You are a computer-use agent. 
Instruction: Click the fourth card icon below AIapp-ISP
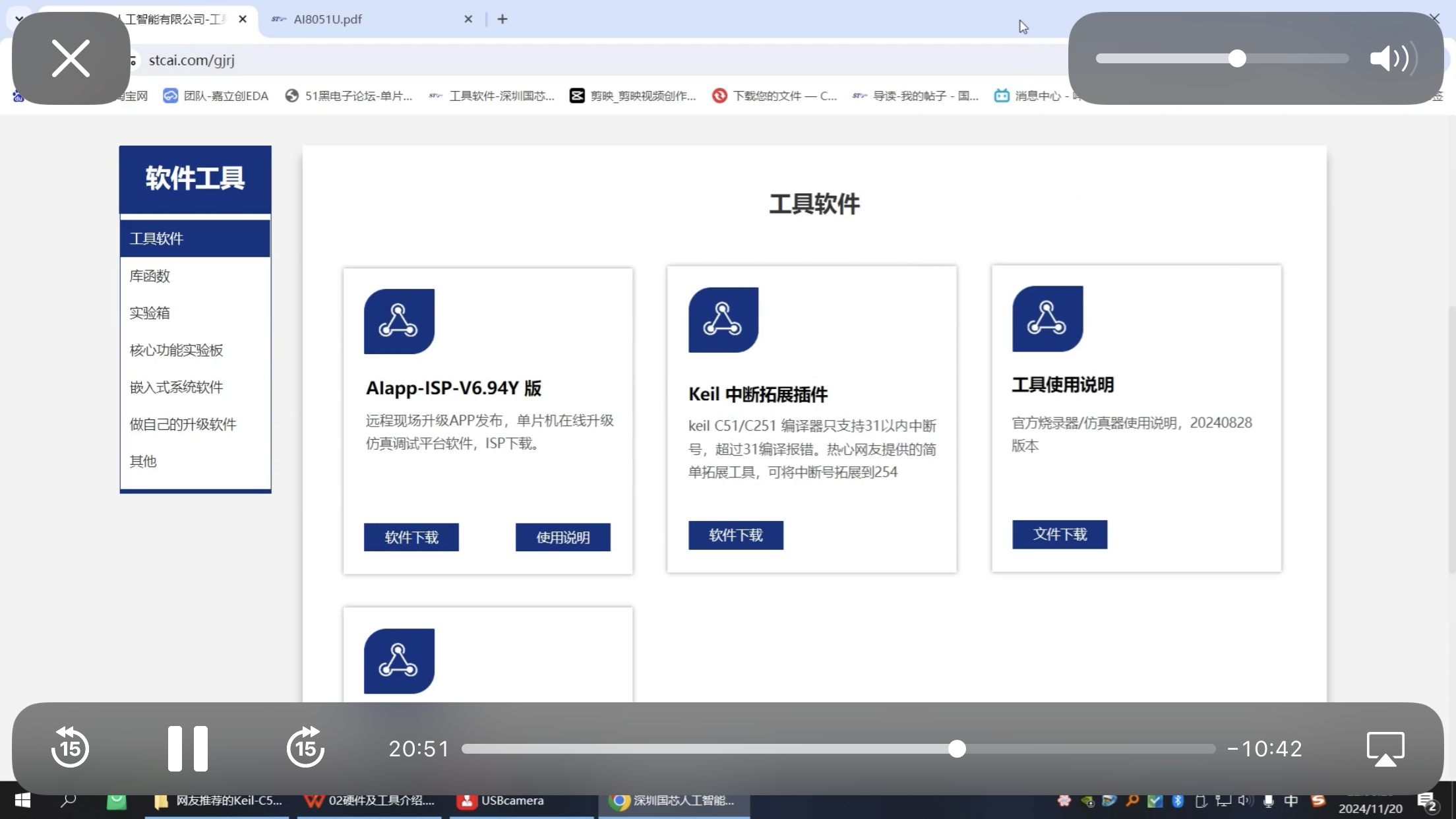coord(399,661)
